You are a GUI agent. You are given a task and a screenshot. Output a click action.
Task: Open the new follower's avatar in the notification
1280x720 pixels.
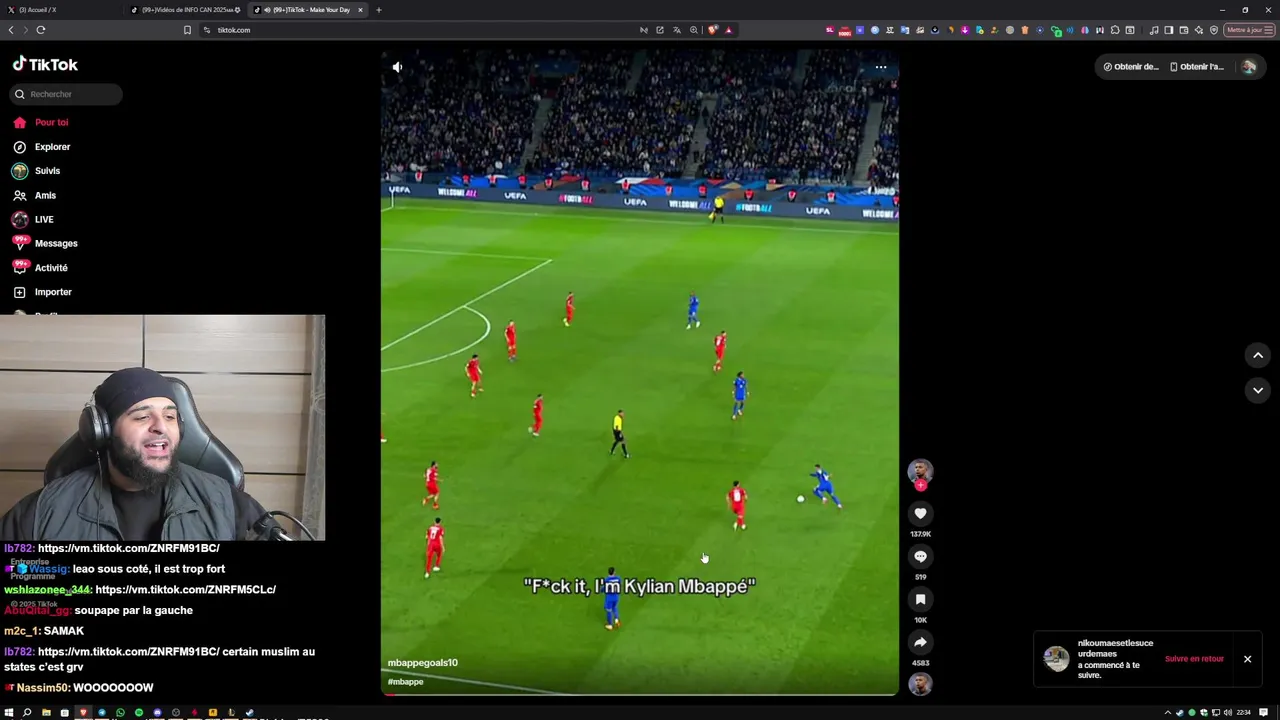[1056, 658]
